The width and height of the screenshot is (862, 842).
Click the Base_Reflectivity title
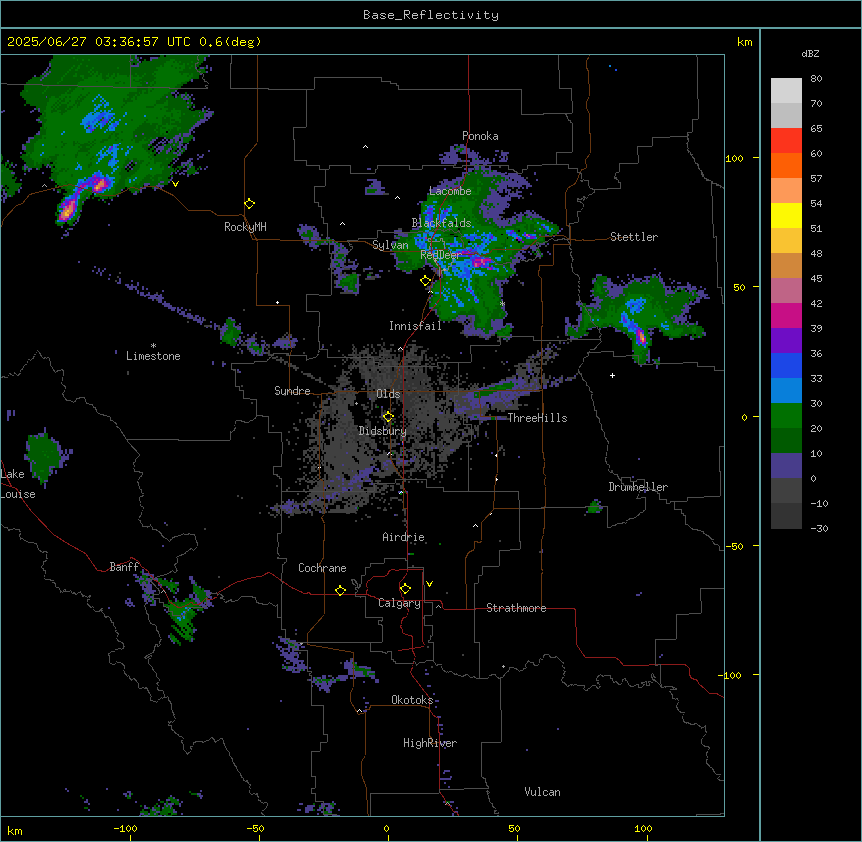[431, 15]
